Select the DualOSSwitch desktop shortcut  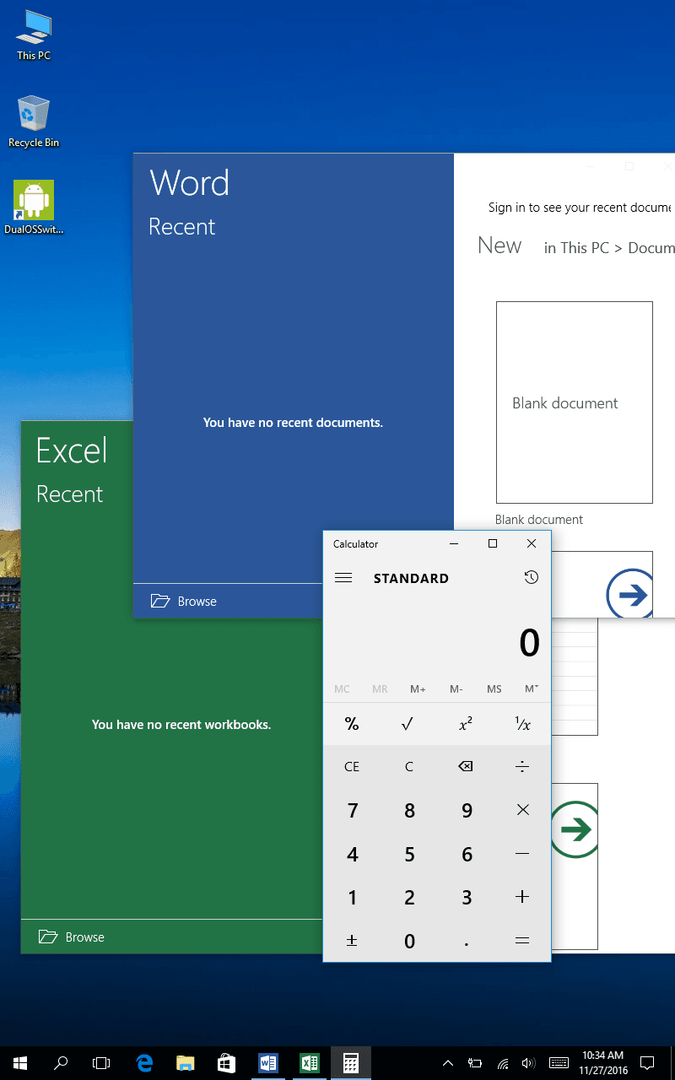click(34, 208)
